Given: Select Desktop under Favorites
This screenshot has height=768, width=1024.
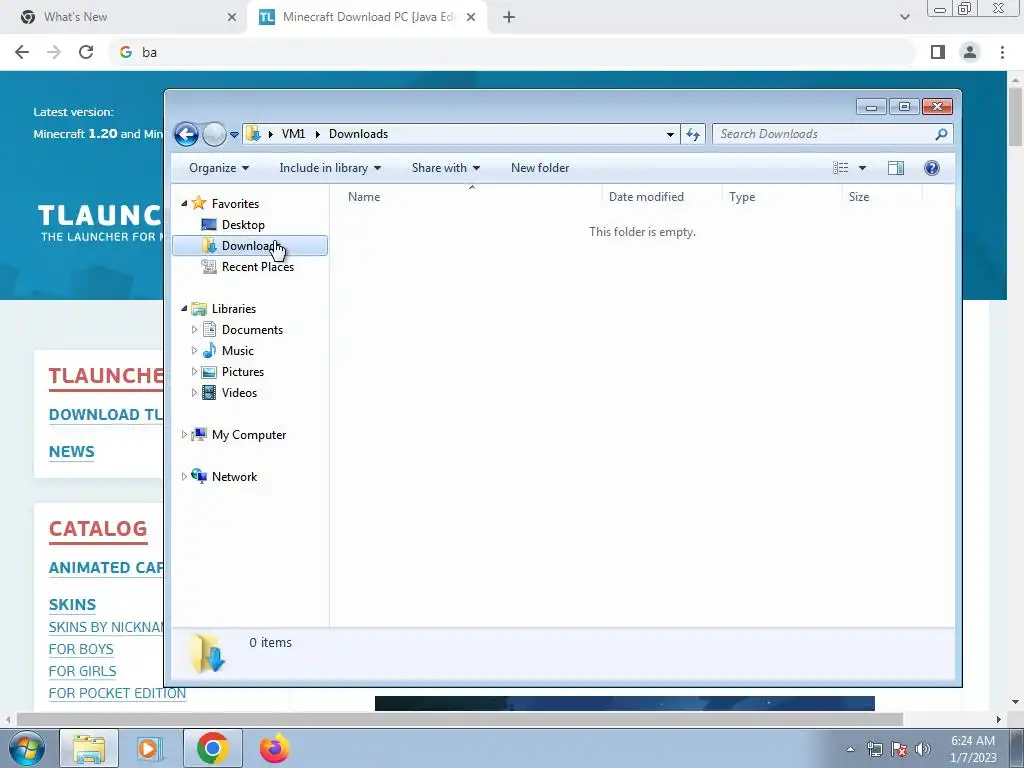Looking at the screenshot, I should tap(243, 225).
